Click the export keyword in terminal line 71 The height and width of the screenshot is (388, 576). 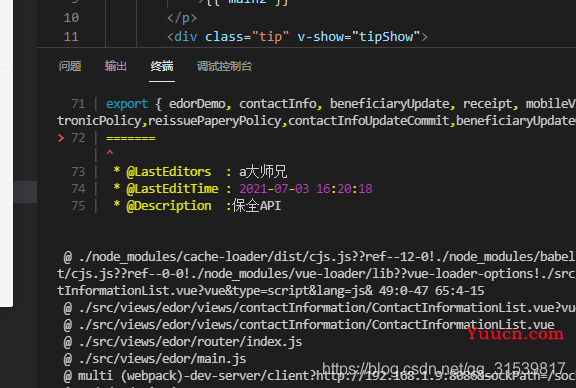(x=127, y=104)
